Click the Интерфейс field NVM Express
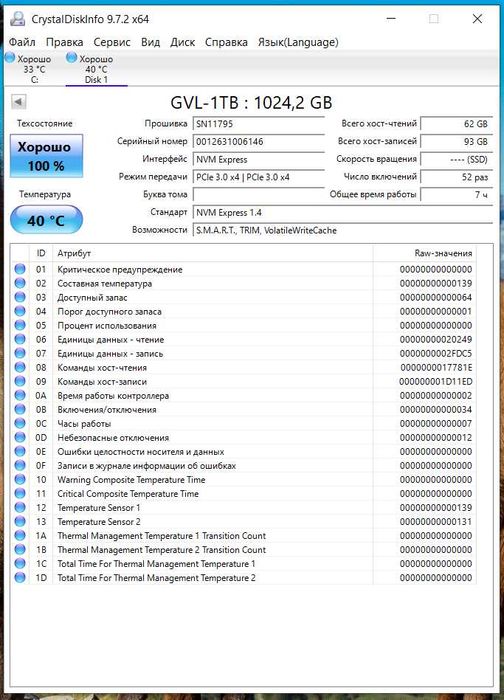 click(258, 159)
